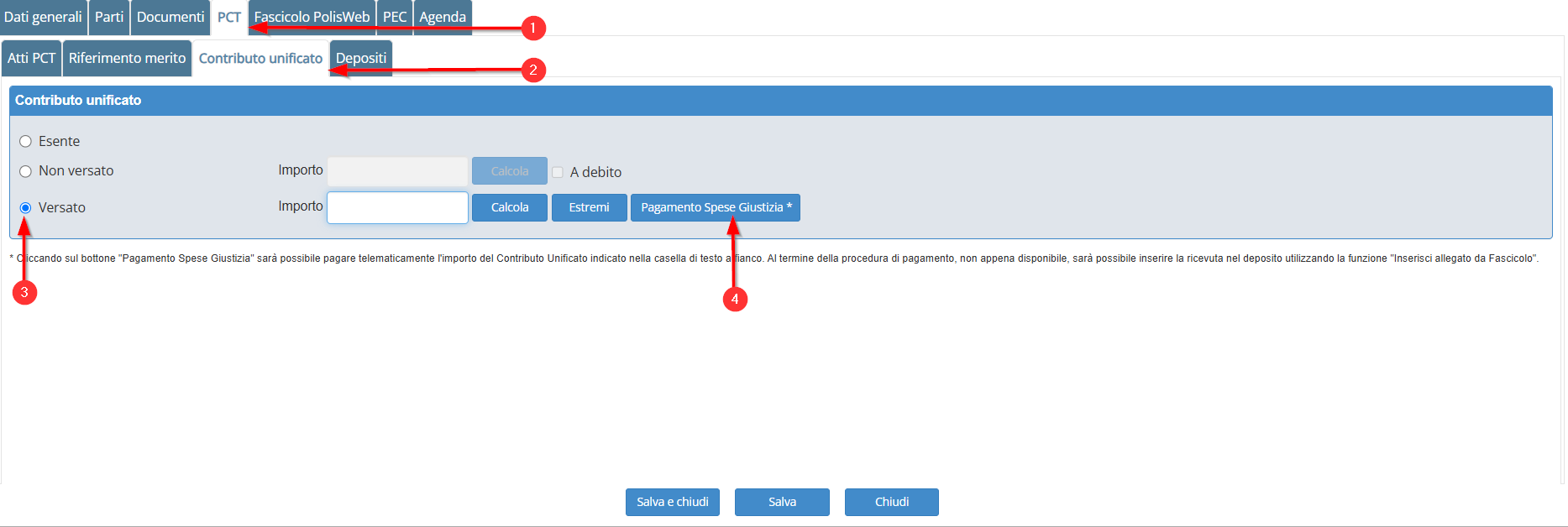1568x527 pixels.
Task: Open the Documenti tab
Action: pos(170,17)
